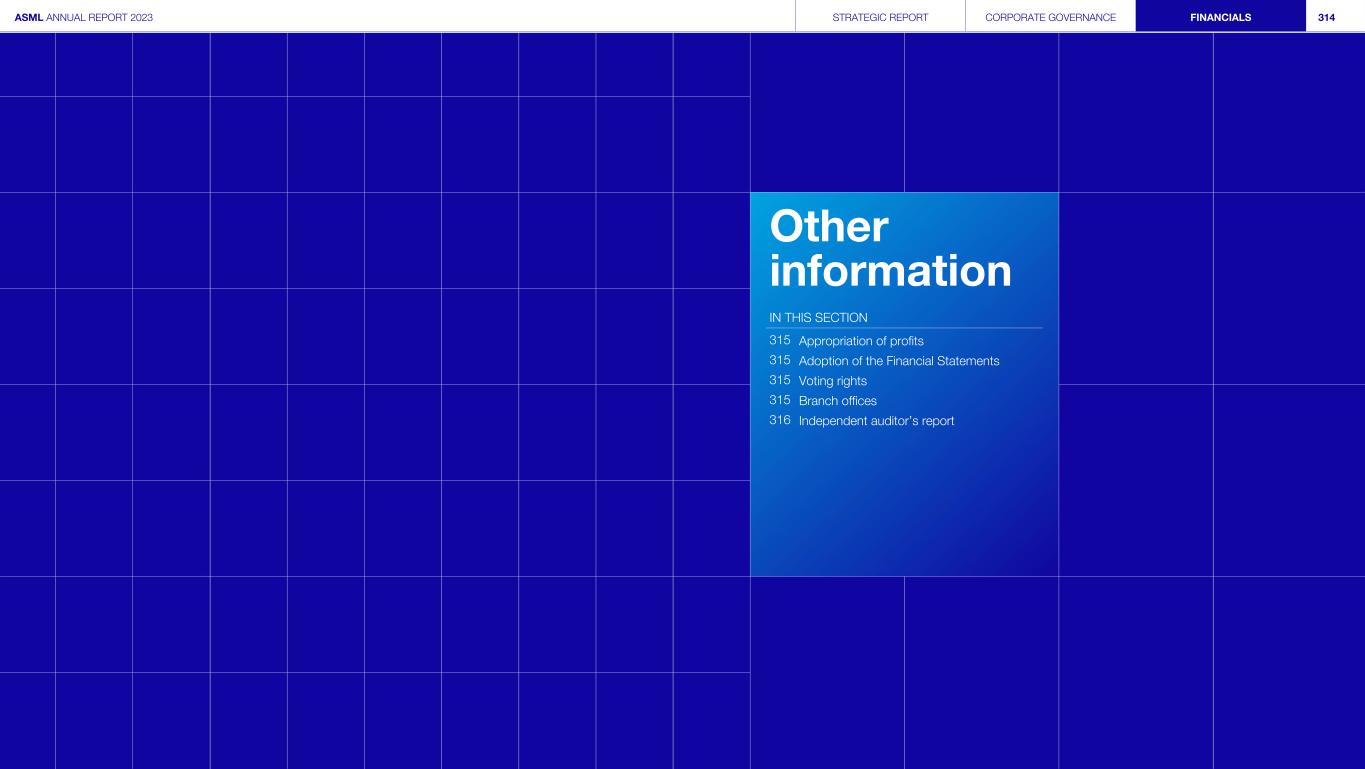Open the Independent auditor's report link
This screenshot has width=1365, height=769.
click(x=876, y=421)
